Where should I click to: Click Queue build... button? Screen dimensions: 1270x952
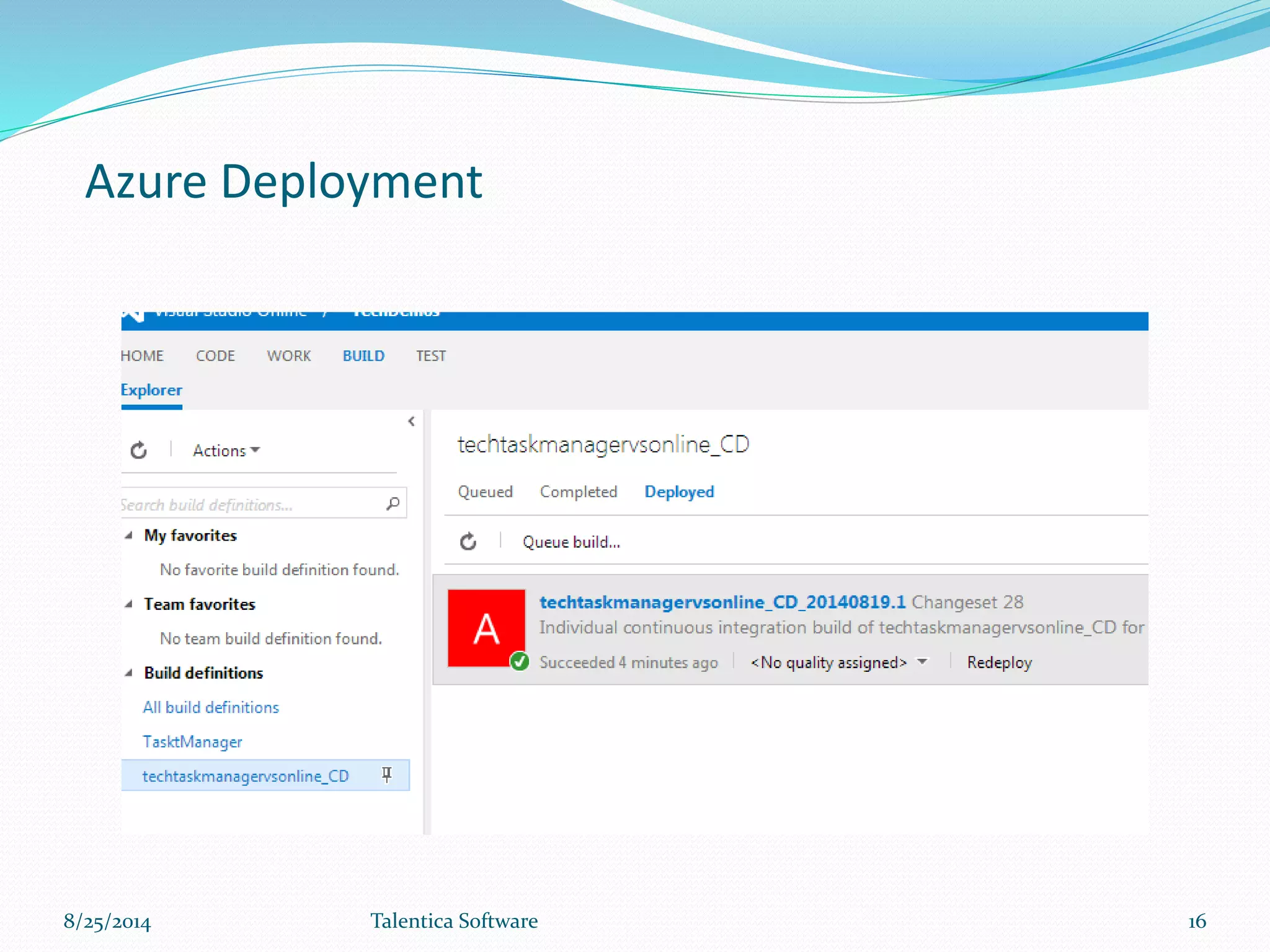pos(571,542)
